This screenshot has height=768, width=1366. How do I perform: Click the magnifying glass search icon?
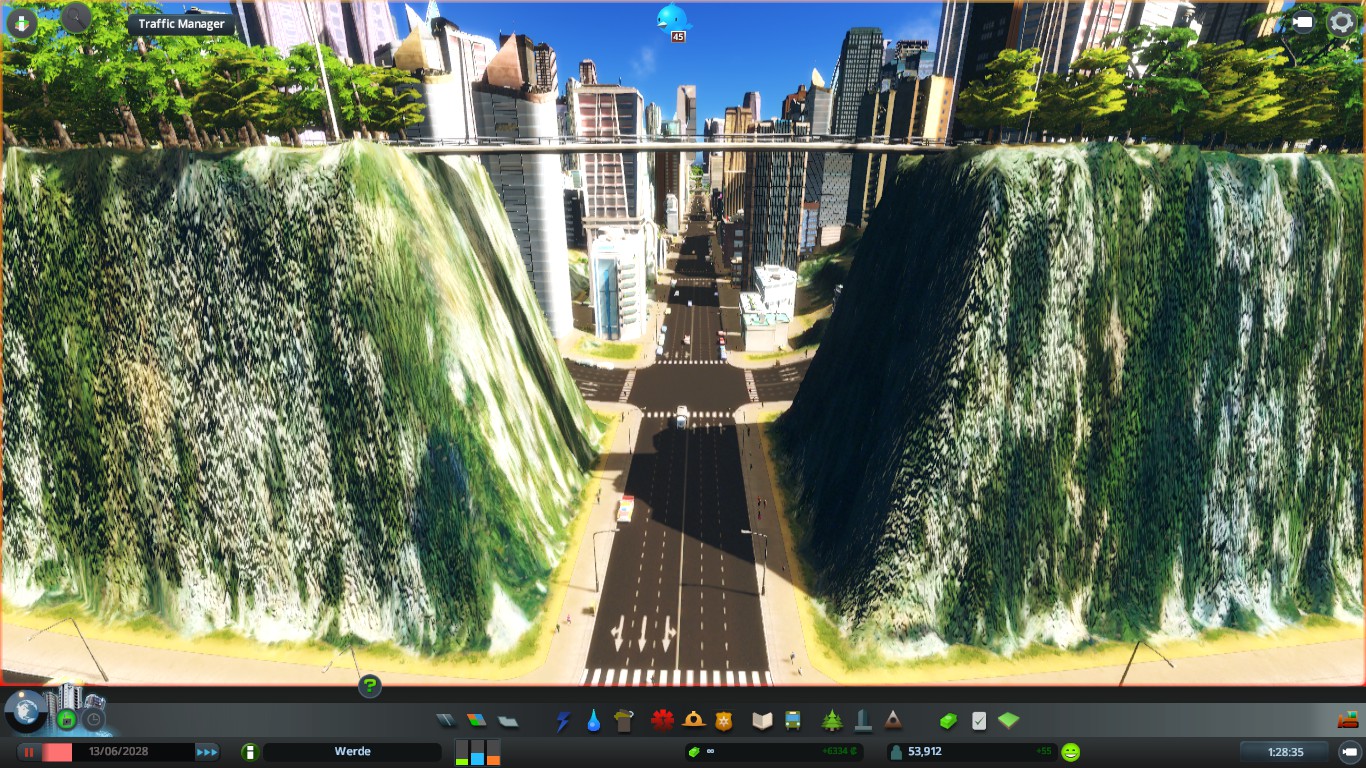click(76, 17)
